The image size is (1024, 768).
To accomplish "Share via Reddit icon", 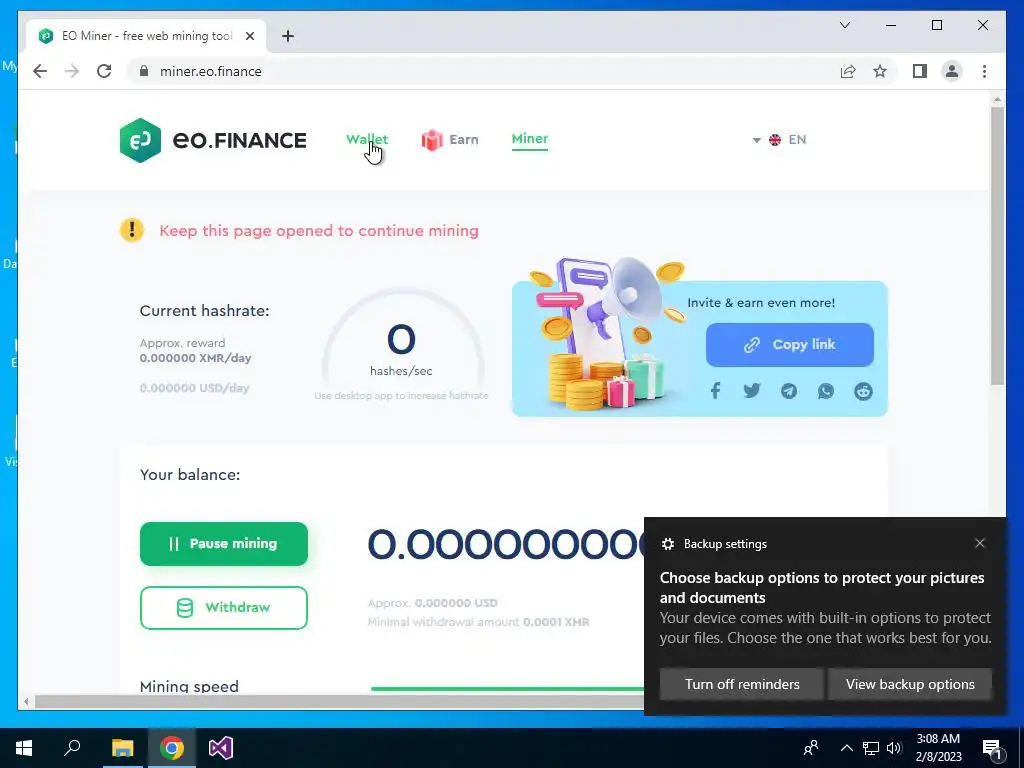I will point(863,391).
